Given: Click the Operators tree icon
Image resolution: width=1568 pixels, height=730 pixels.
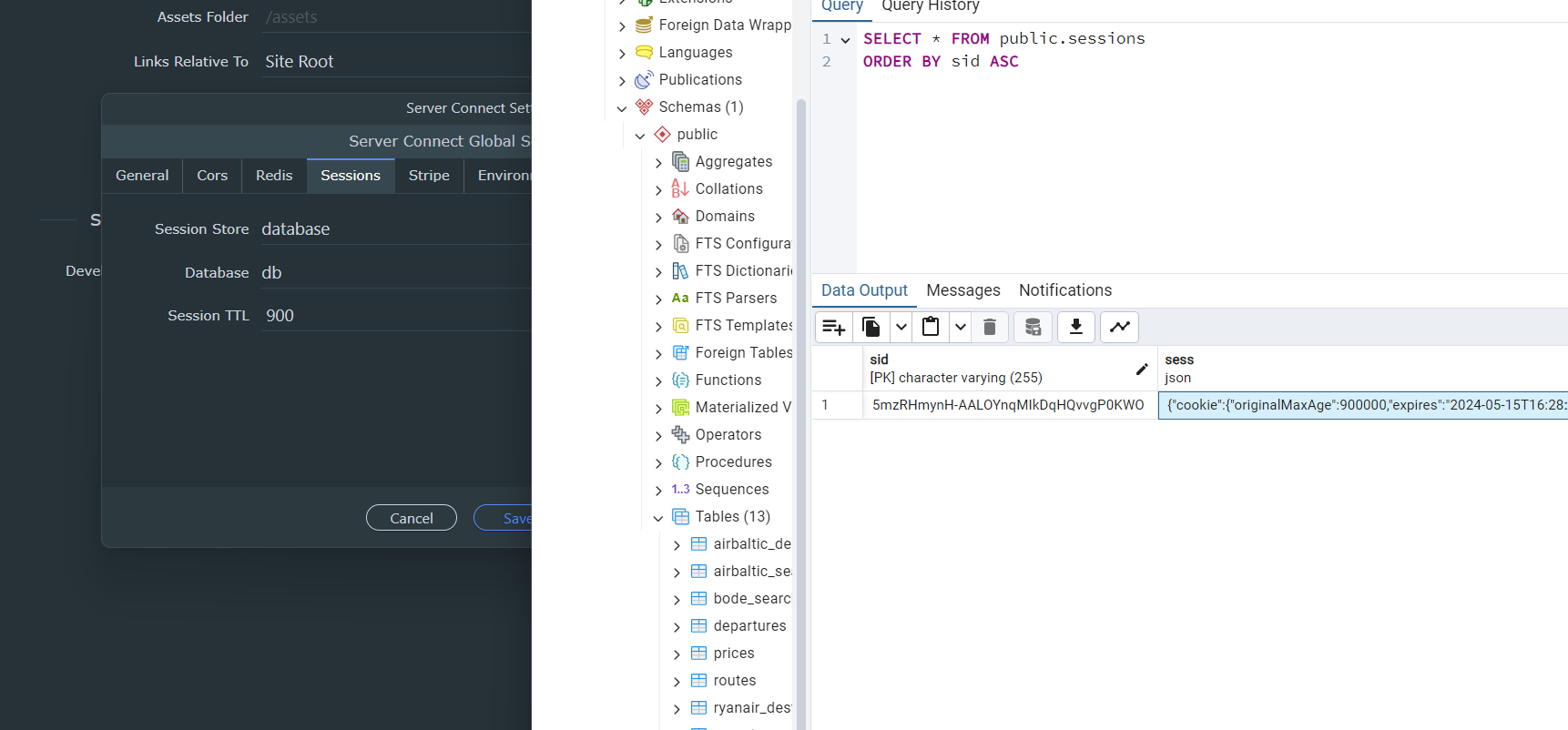Looking at the screenshot, I should [x=680, y=434].
